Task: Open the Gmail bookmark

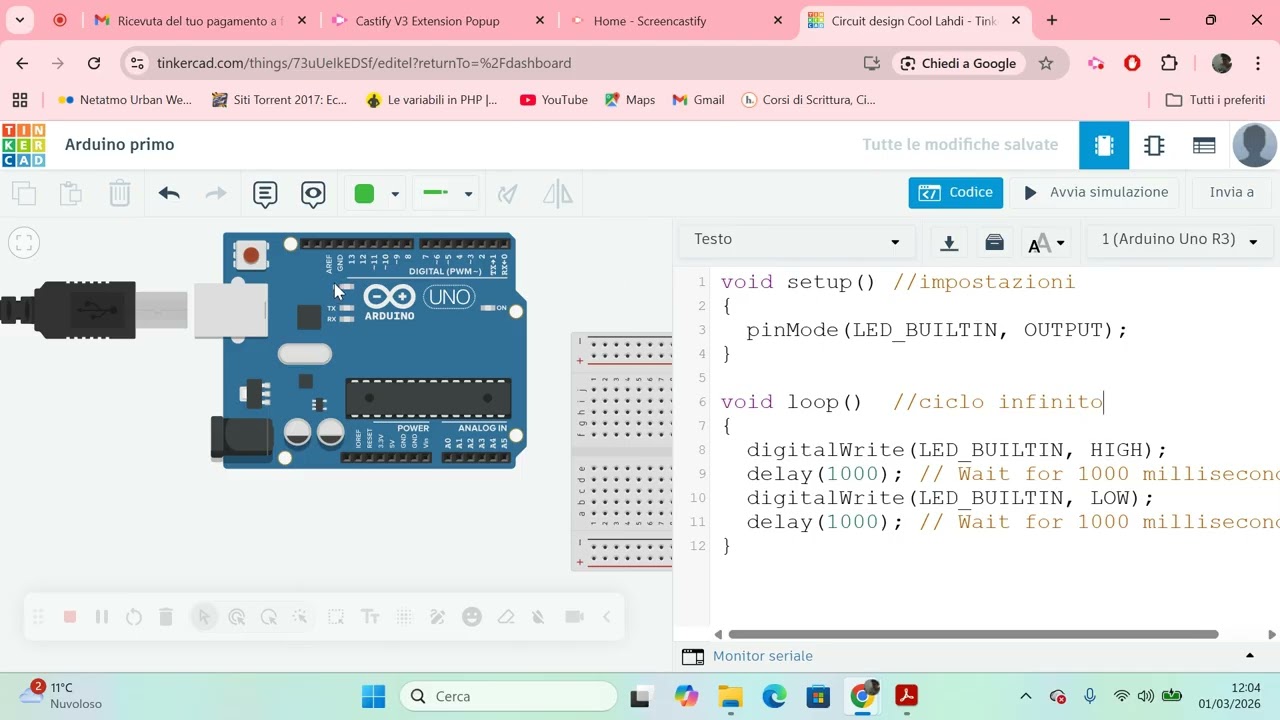Action: [698, 100]
